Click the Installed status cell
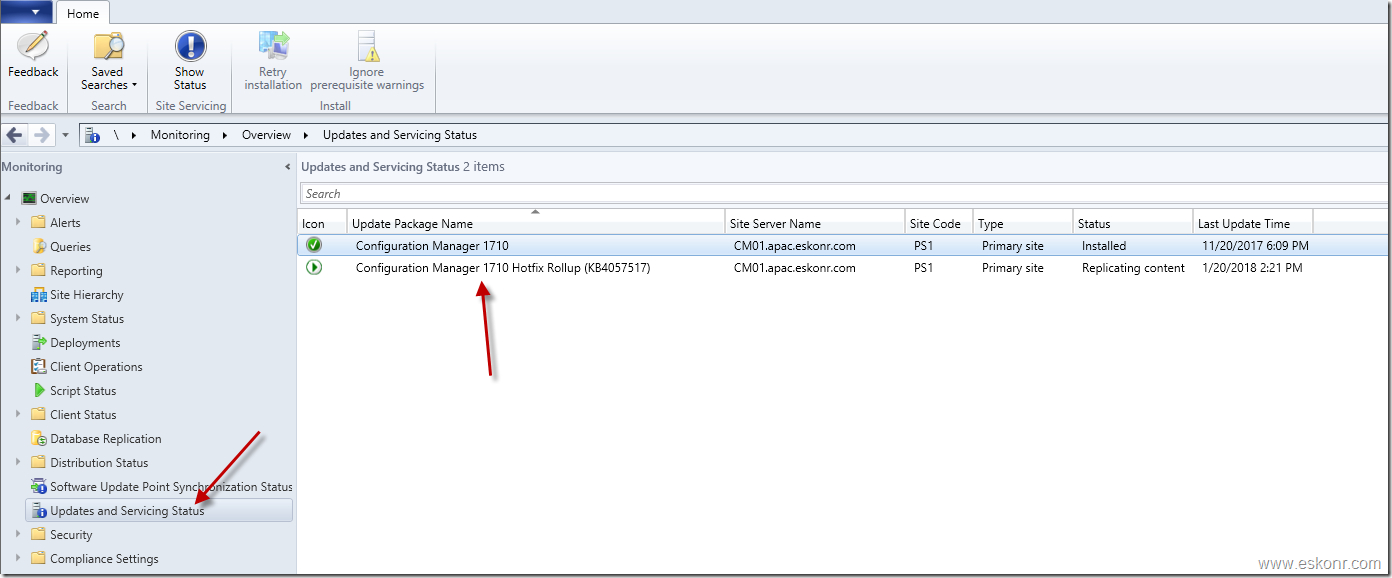 pos(1104,245)
